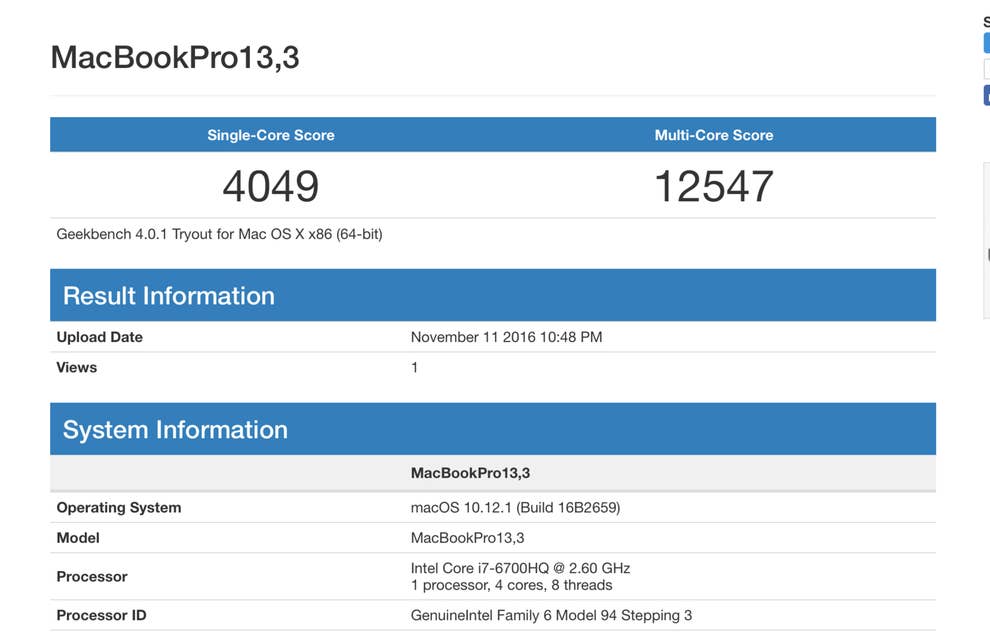Click the Model row value MacBookPro13,3

click(467, 538)
